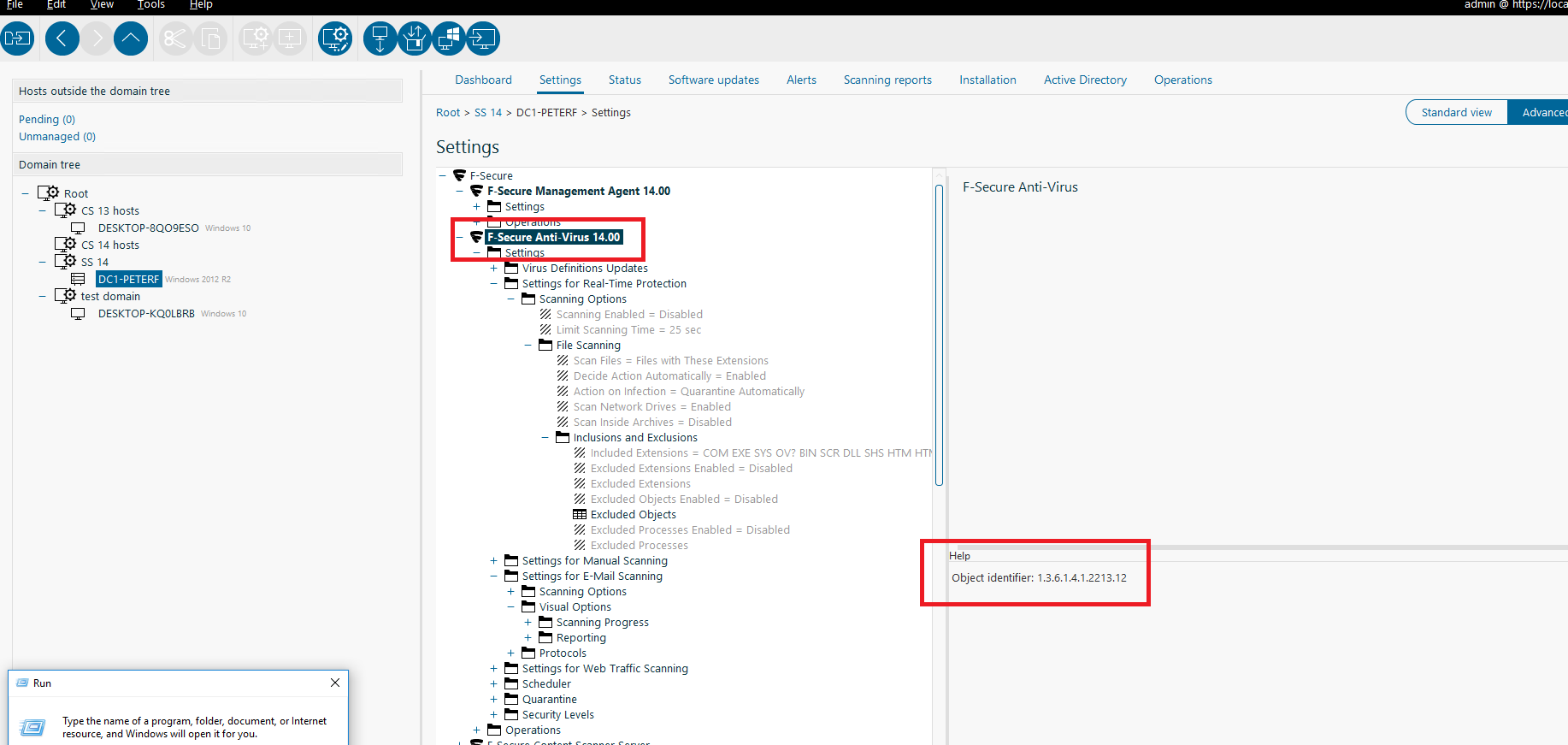
Task: Click the Scheduler folder icon
Action: click(511, 683)
